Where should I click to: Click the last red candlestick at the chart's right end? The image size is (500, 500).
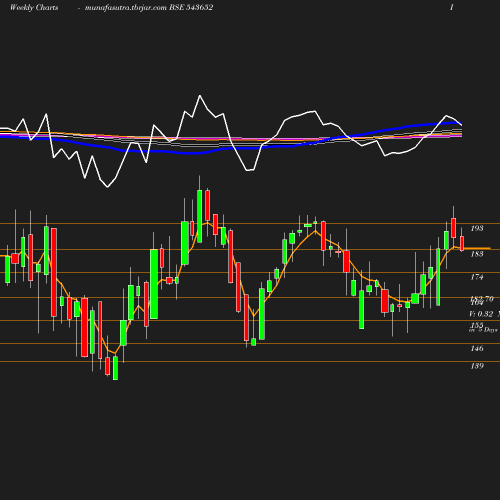(462, 243)
